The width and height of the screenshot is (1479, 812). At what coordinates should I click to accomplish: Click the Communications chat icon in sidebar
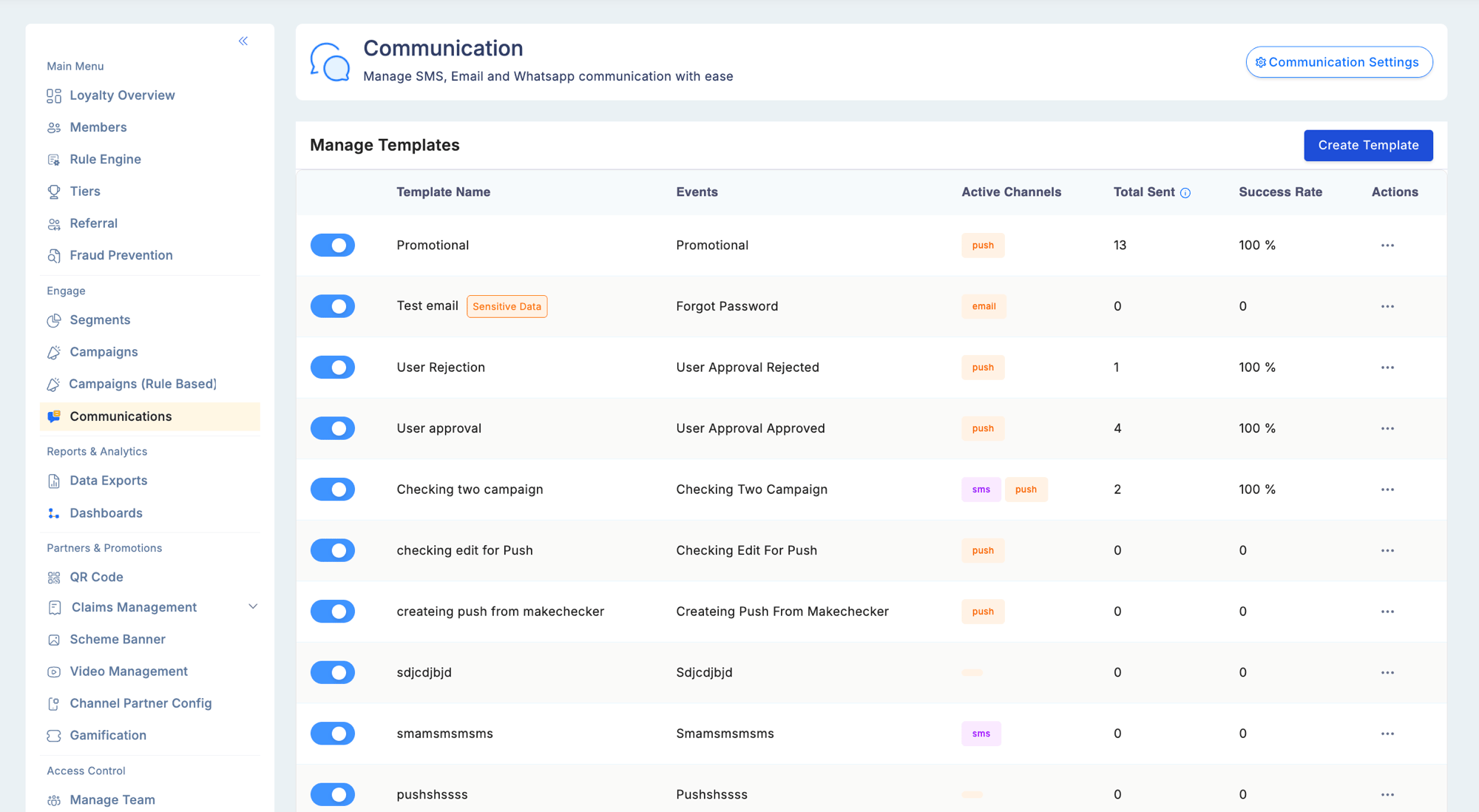point(54,416)
